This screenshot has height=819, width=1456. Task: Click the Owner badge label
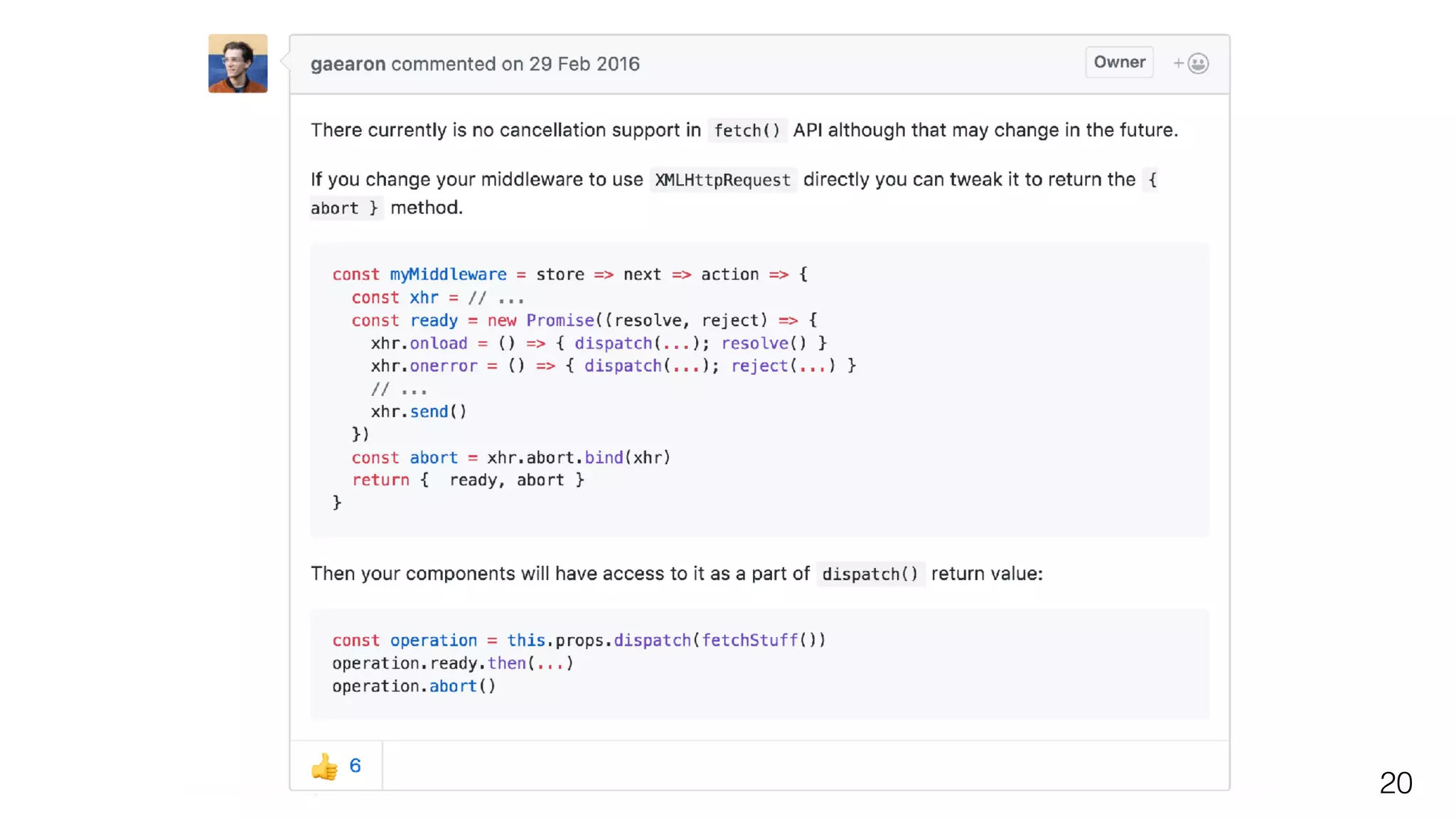click(1119, 63)
